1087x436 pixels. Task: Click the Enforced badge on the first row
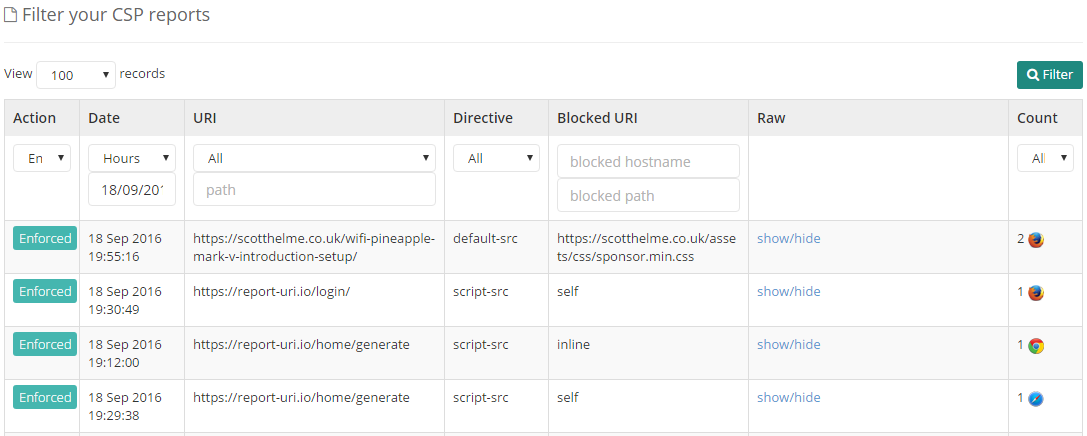pyautogui.click(x=45, y=239)
